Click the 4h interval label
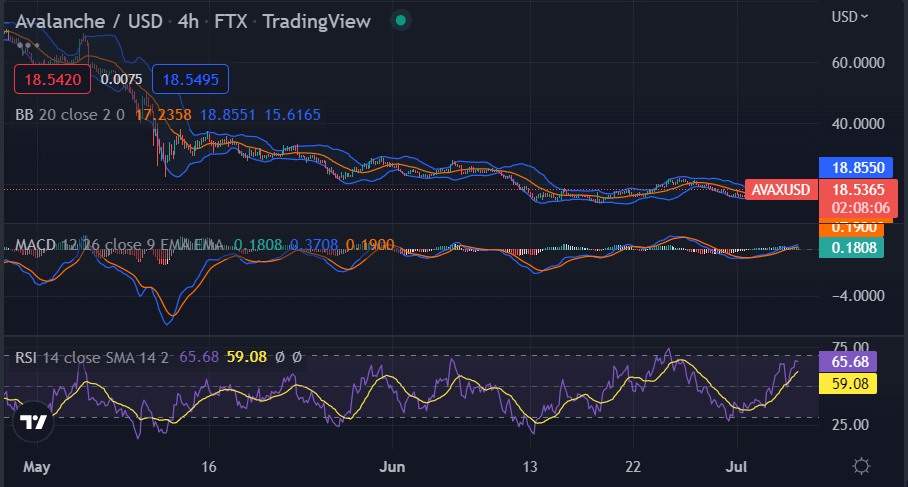 pyautogui.click(x=188, y=21)
